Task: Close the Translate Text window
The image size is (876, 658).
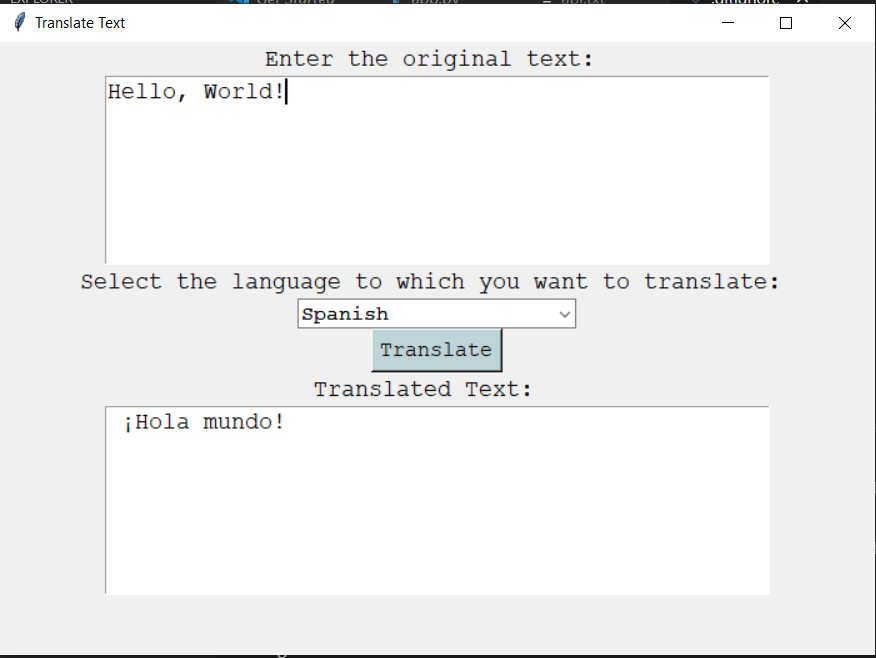Action: coord(844,22)
